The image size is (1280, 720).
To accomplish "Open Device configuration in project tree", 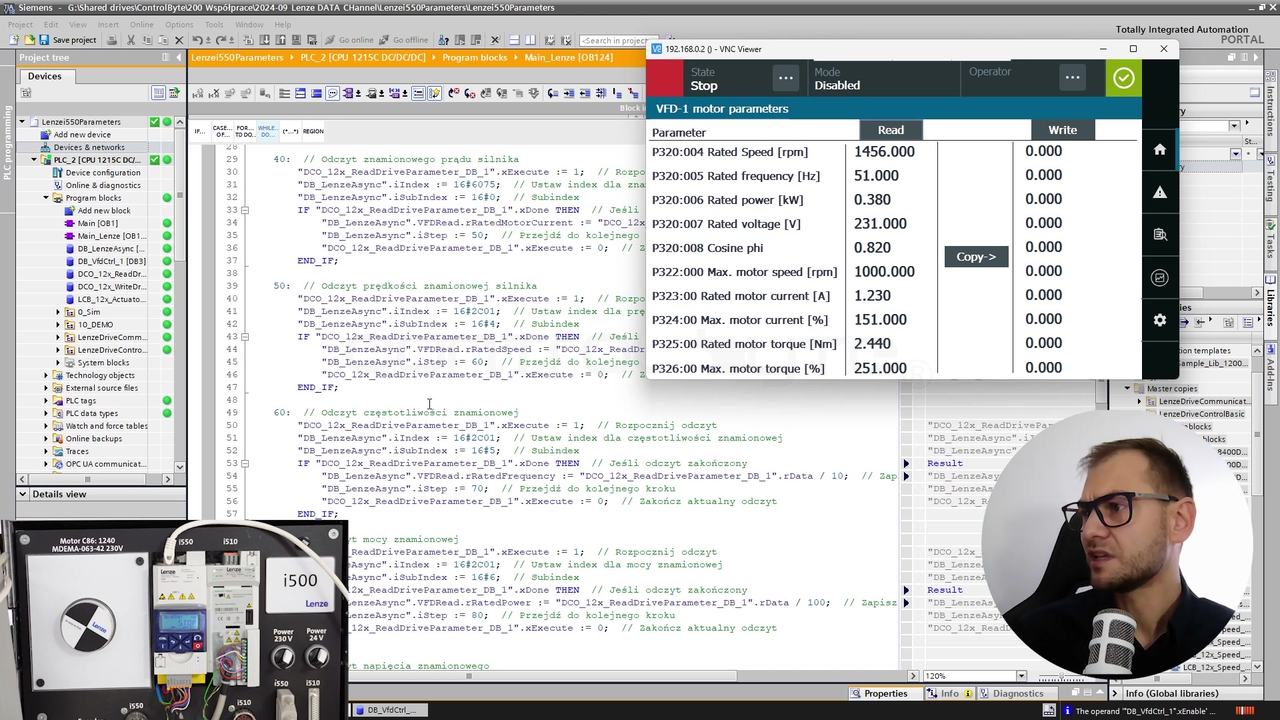I will (103, 173).
